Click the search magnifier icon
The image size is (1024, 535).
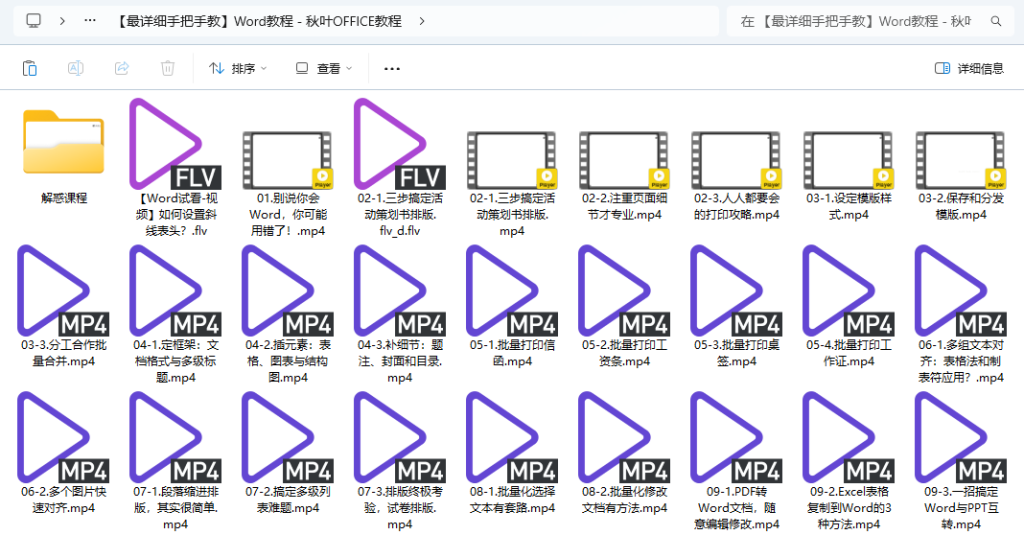pyautogui.click(x=996, y=21)
